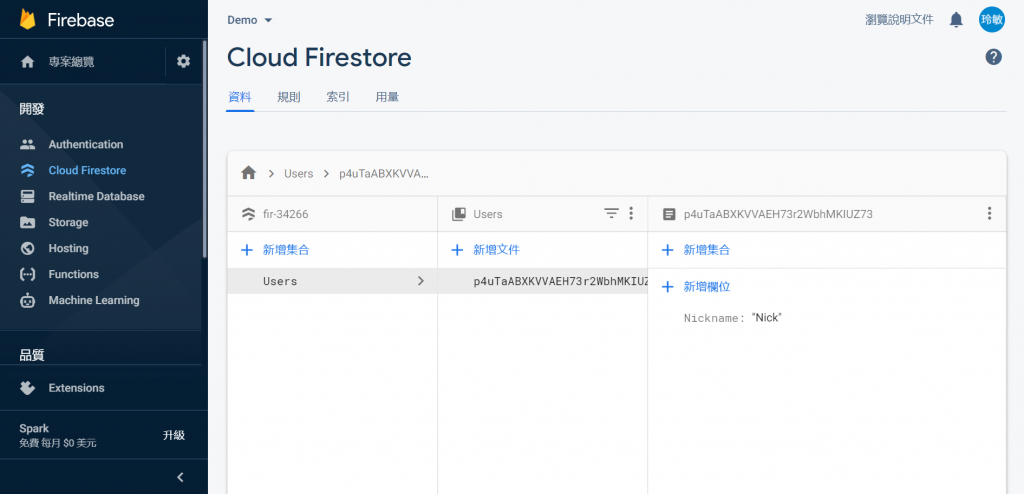Click p4uTaABXKVVA… in the breadcrumb
1024x494 pixels.
tap(384, 174)
